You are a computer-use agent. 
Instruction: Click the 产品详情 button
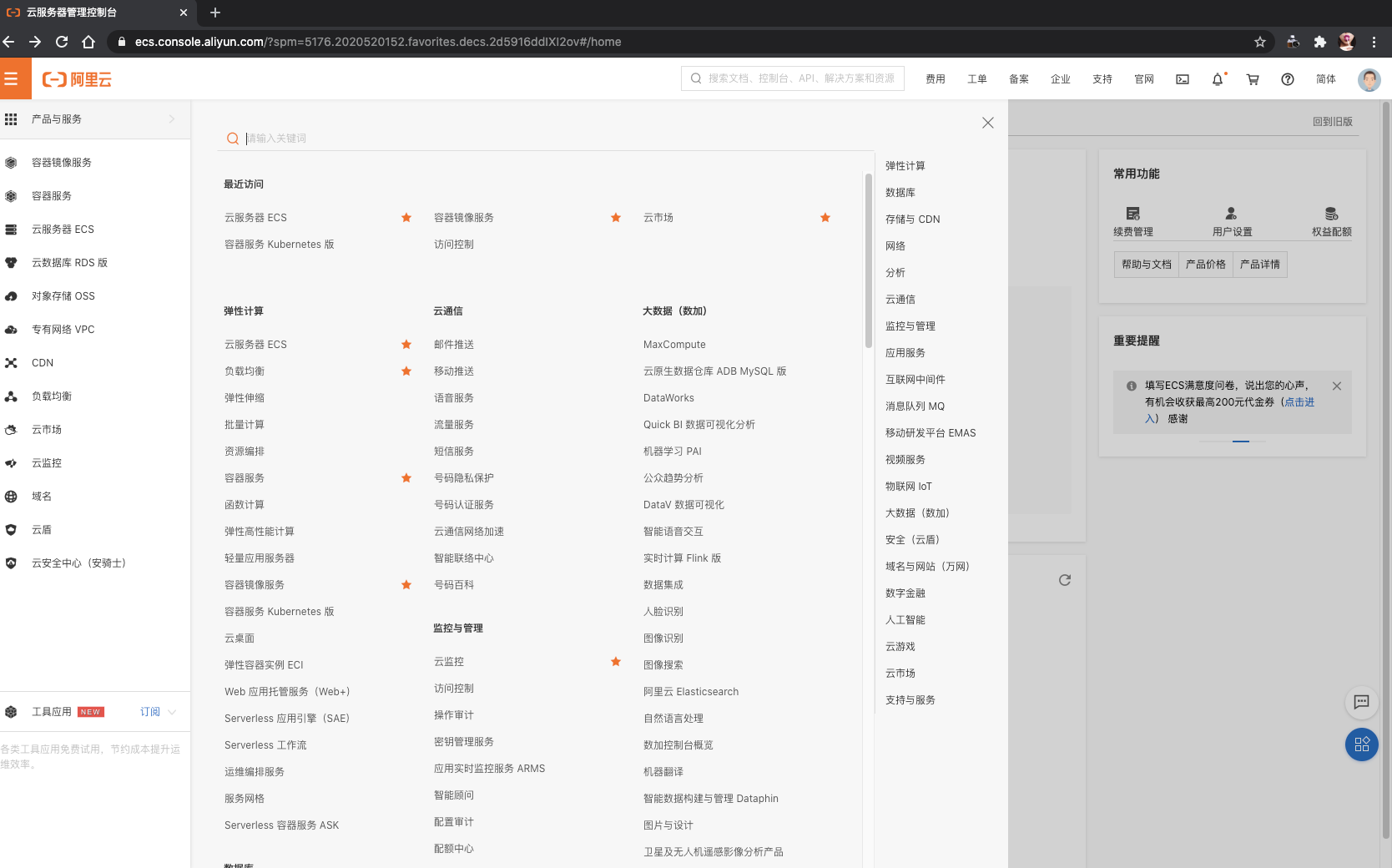point(1260,265)
